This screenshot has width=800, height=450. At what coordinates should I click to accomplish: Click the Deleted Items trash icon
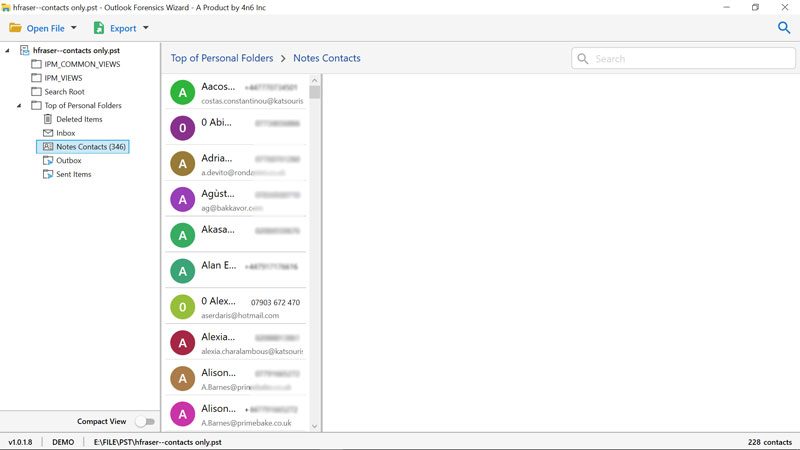[48, 119]
